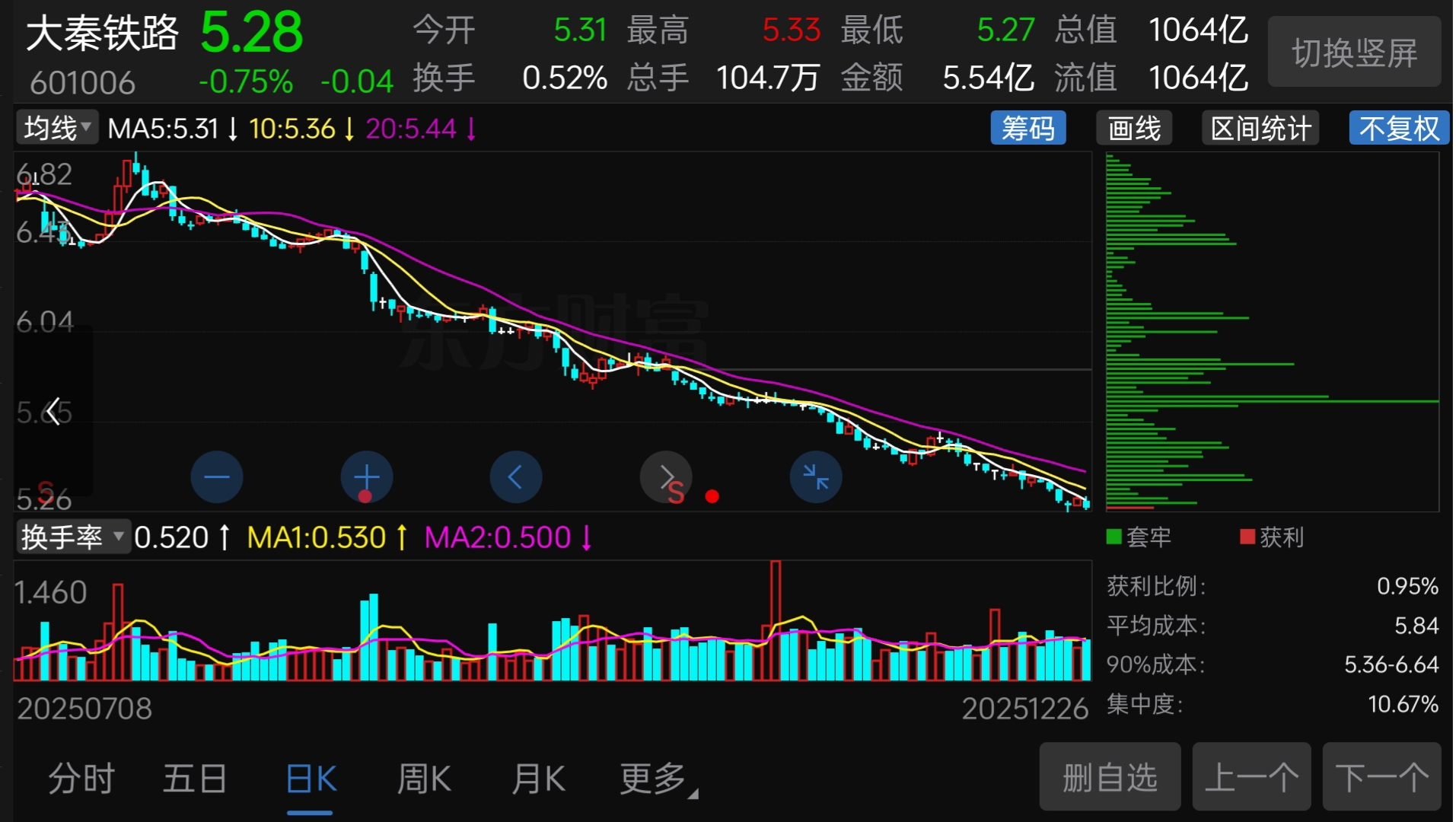Screen dimensions: 1456x822
Task: Tap the 获利比例 0.95% value
Action: pos(1407,586)
